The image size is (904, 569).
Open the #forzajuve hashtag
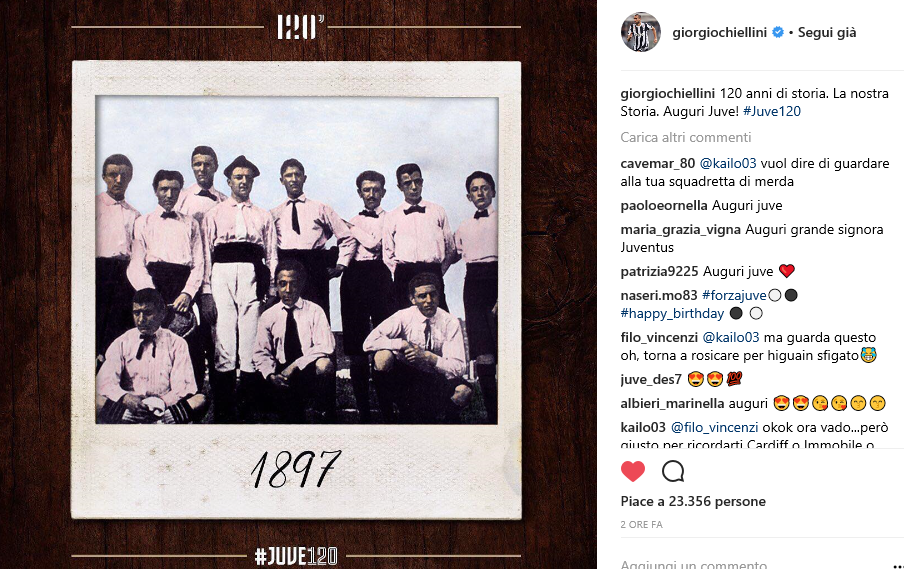734,295
